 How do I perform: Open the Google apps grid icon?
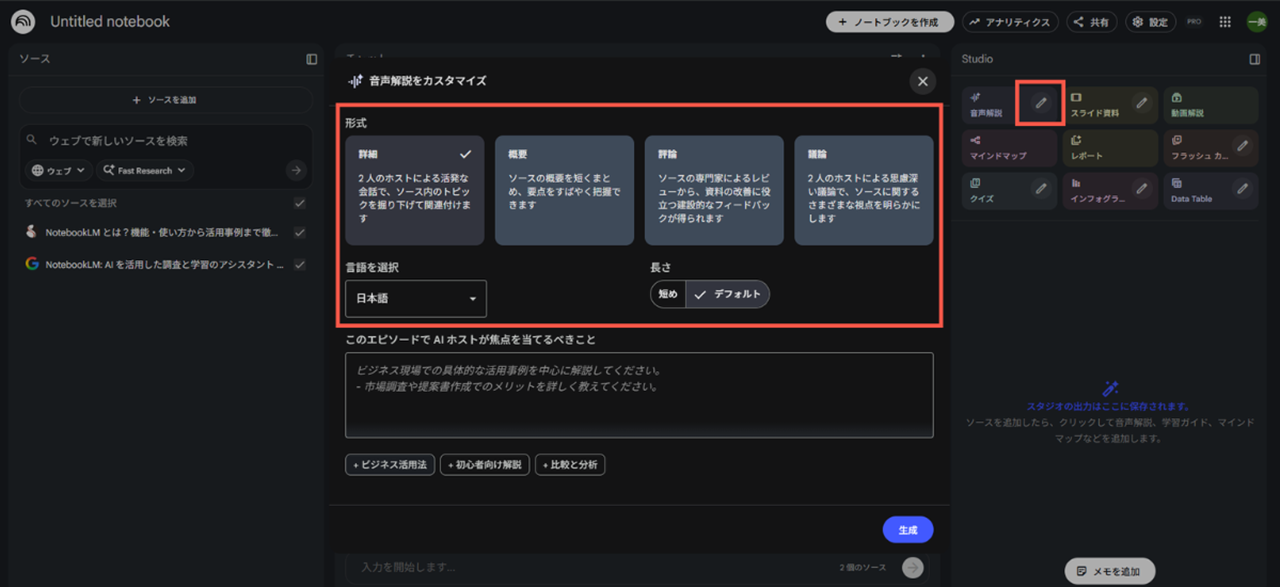(x=1225, y=22)
